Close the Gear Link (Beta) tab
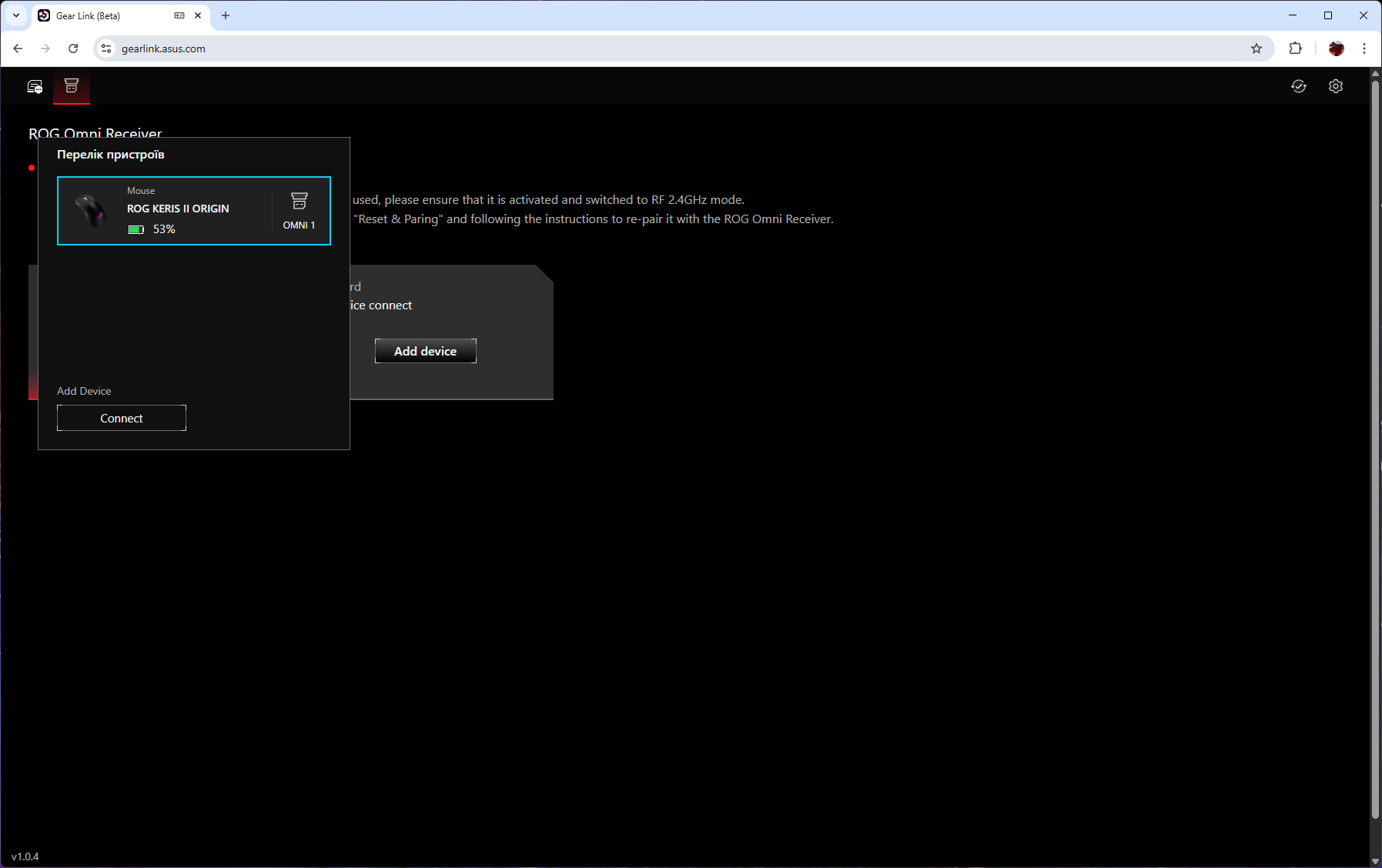Viewport: 1382px width, 868px height. click(198, 15)
